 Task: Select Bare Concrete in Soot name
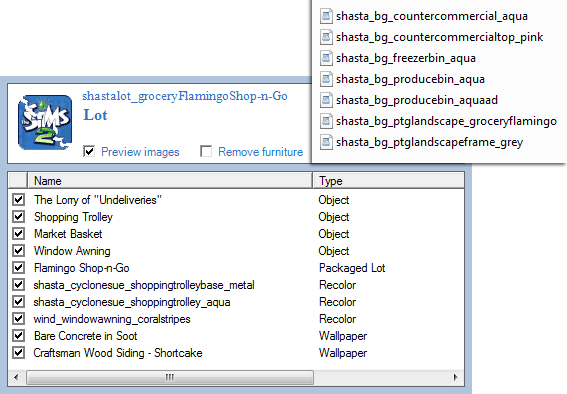[85, 336]
